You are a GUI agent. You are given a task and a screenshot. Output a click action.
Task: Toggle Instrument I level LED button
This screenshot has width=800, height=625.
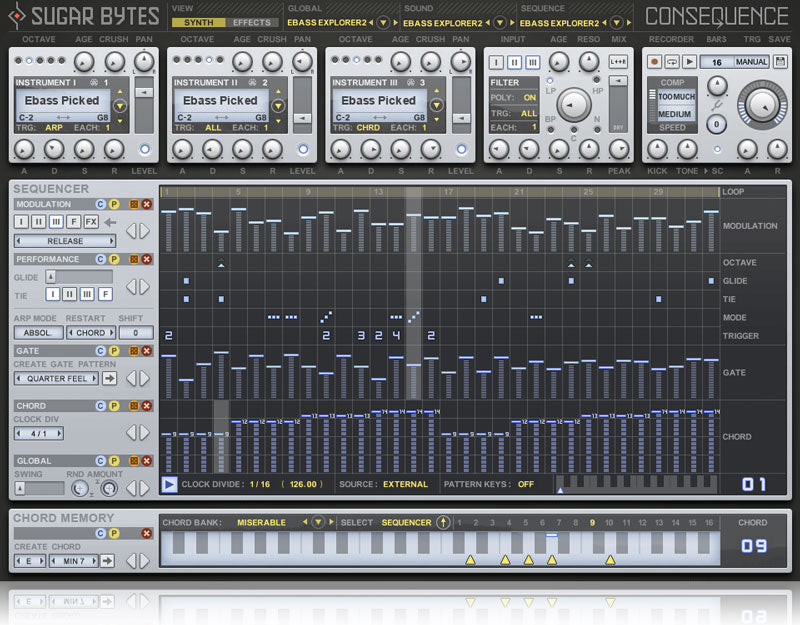(145, 149)
